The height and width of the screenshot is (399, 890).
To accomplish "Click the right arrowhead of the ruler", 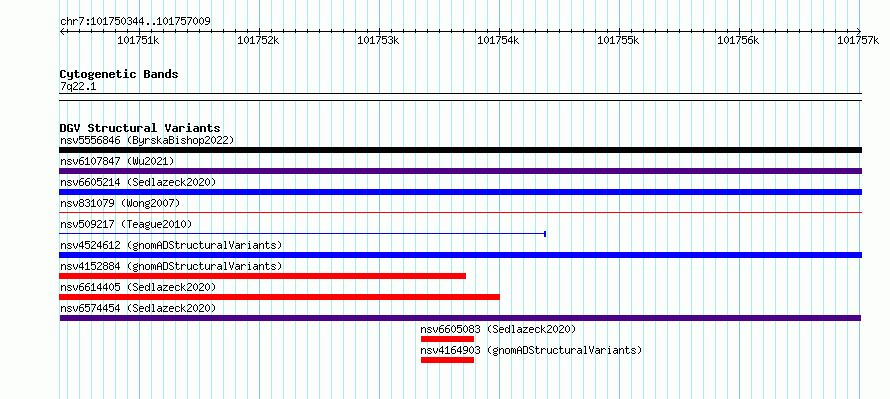I will [x=859, y=31].
